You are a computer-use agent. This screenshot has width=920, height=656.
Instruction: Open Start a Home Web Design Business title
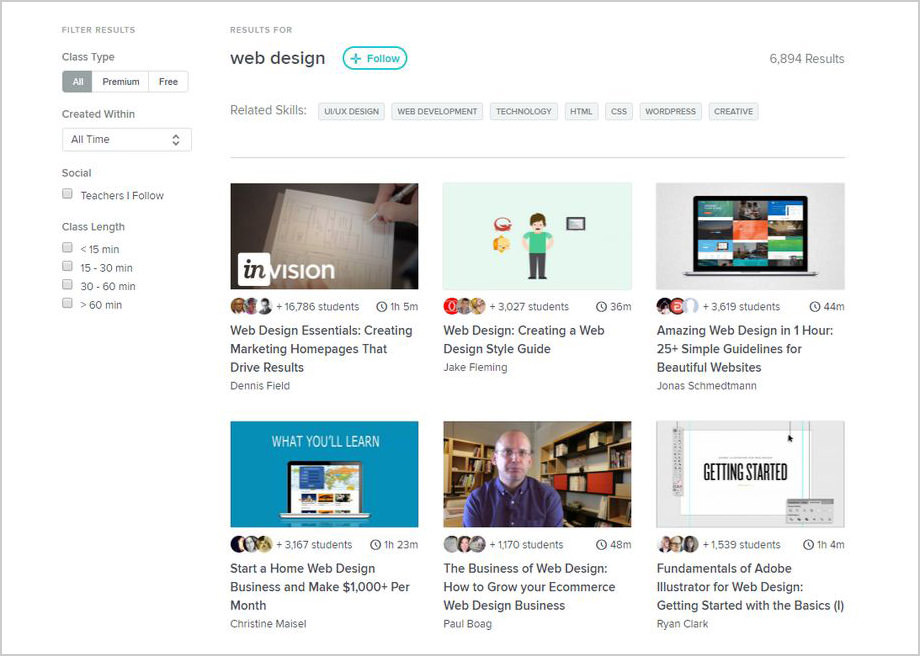320,587
